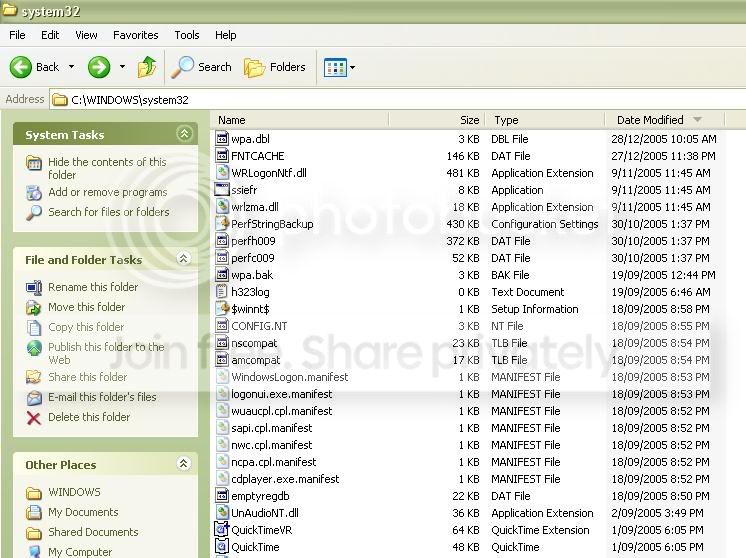Click the QuickTimeVR file icon
Viewport: 746px width, 558px height.
coord(222,529)
